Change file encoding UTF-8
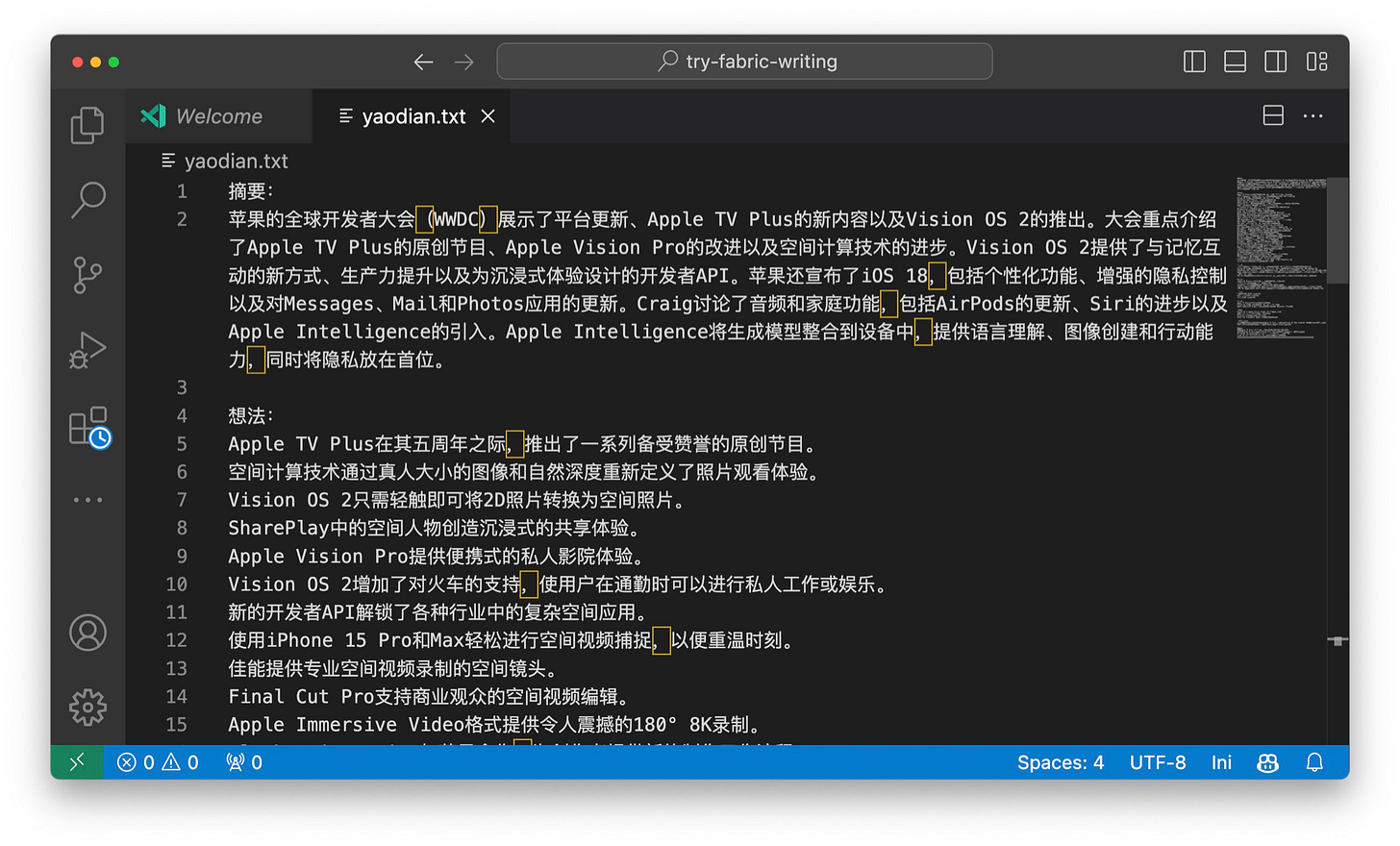Image resolution: width=1400 pixels, height=846 pixels. tap(1158, 762)
